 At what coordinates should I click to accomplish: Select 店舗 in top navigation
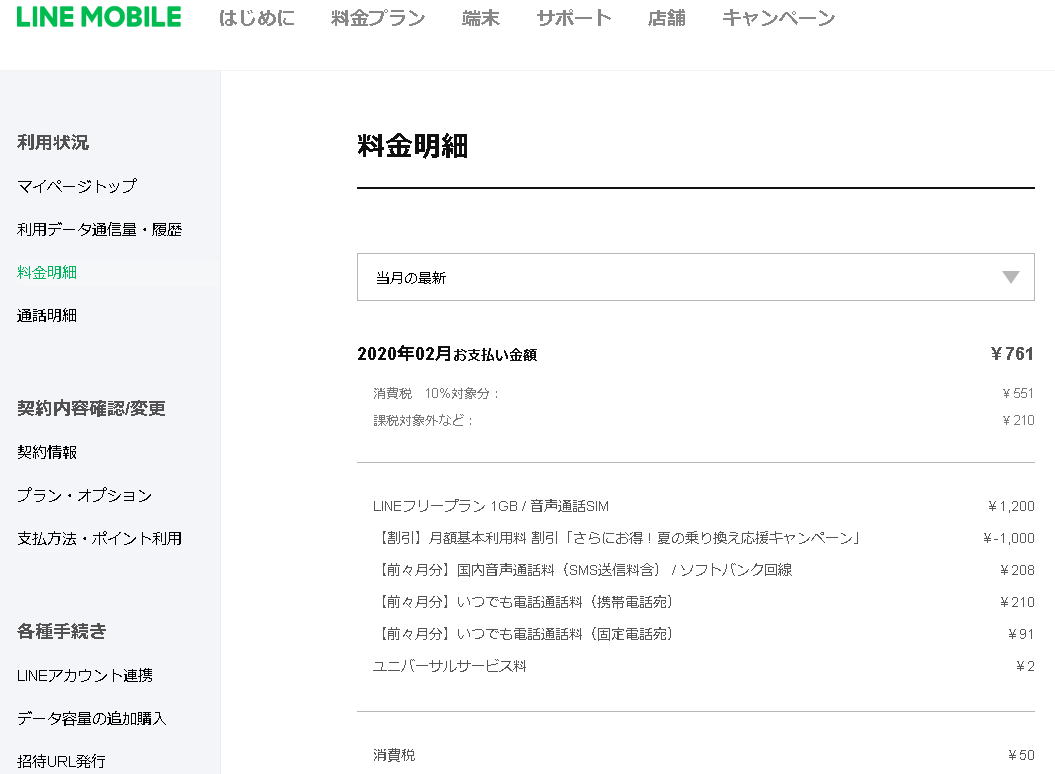coord(667,18)
